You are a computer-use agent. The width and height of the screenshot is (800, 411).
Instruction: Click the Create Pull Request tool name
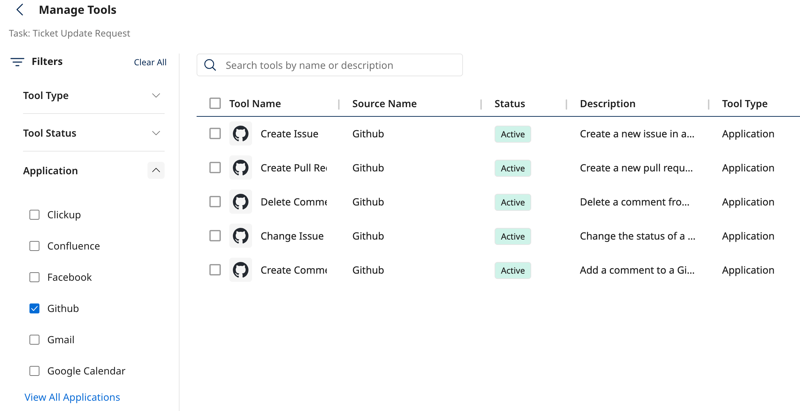coord(293,168)
